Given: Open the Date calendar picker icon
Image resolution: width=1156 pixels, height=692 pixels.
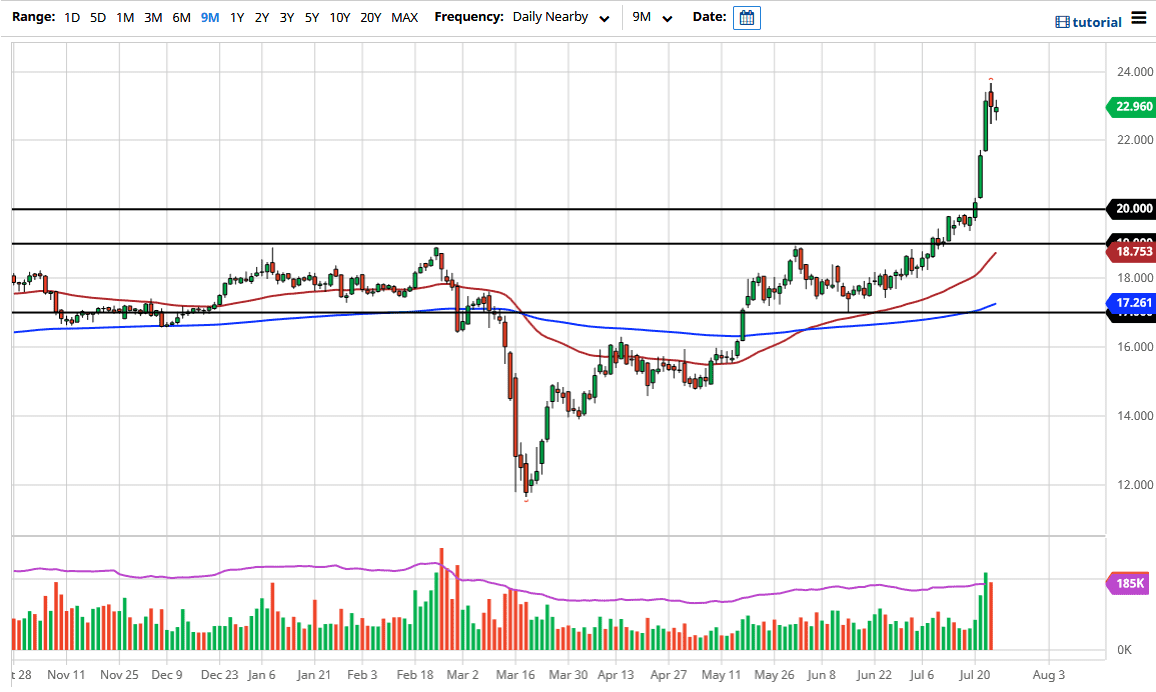Looking at the screenshot, I should click(x=746, y=18).
